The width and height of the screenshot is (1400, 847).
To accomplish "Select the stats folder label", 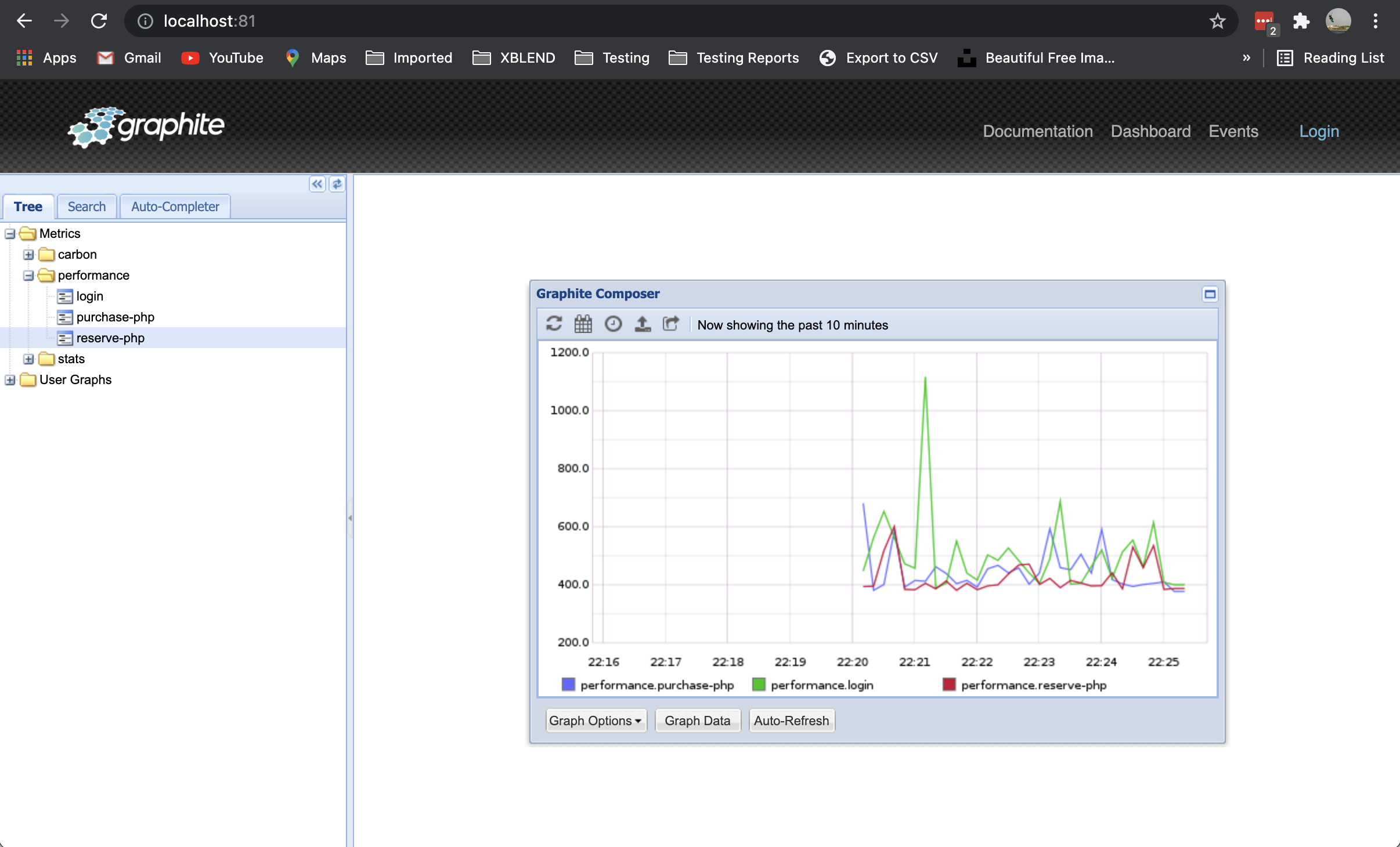I will (x=71, y=359).
